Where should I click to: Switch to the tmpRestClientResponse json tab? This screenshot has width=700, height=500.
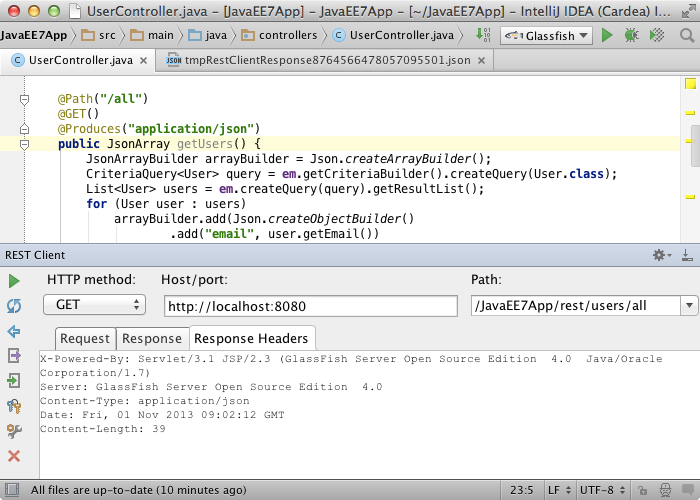325,60
